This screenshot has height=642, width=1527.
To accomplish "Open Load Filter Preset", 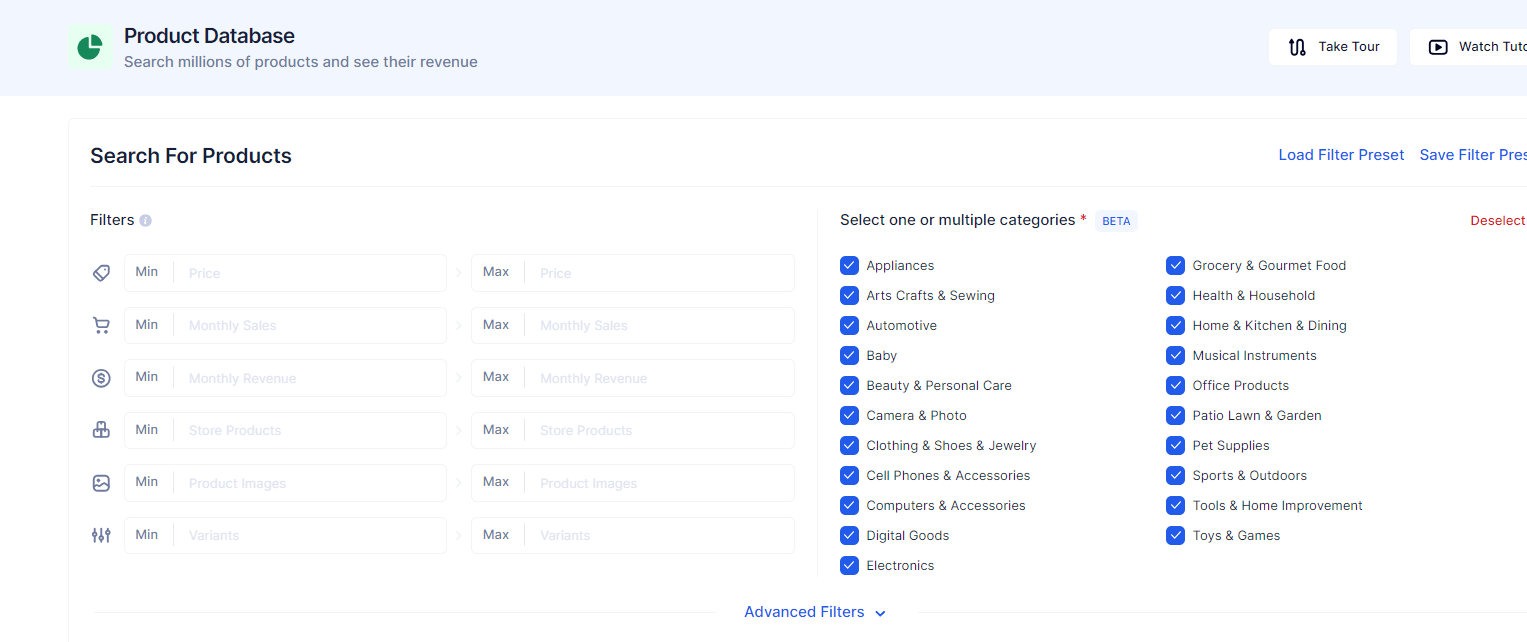I will pos(1341,154).
